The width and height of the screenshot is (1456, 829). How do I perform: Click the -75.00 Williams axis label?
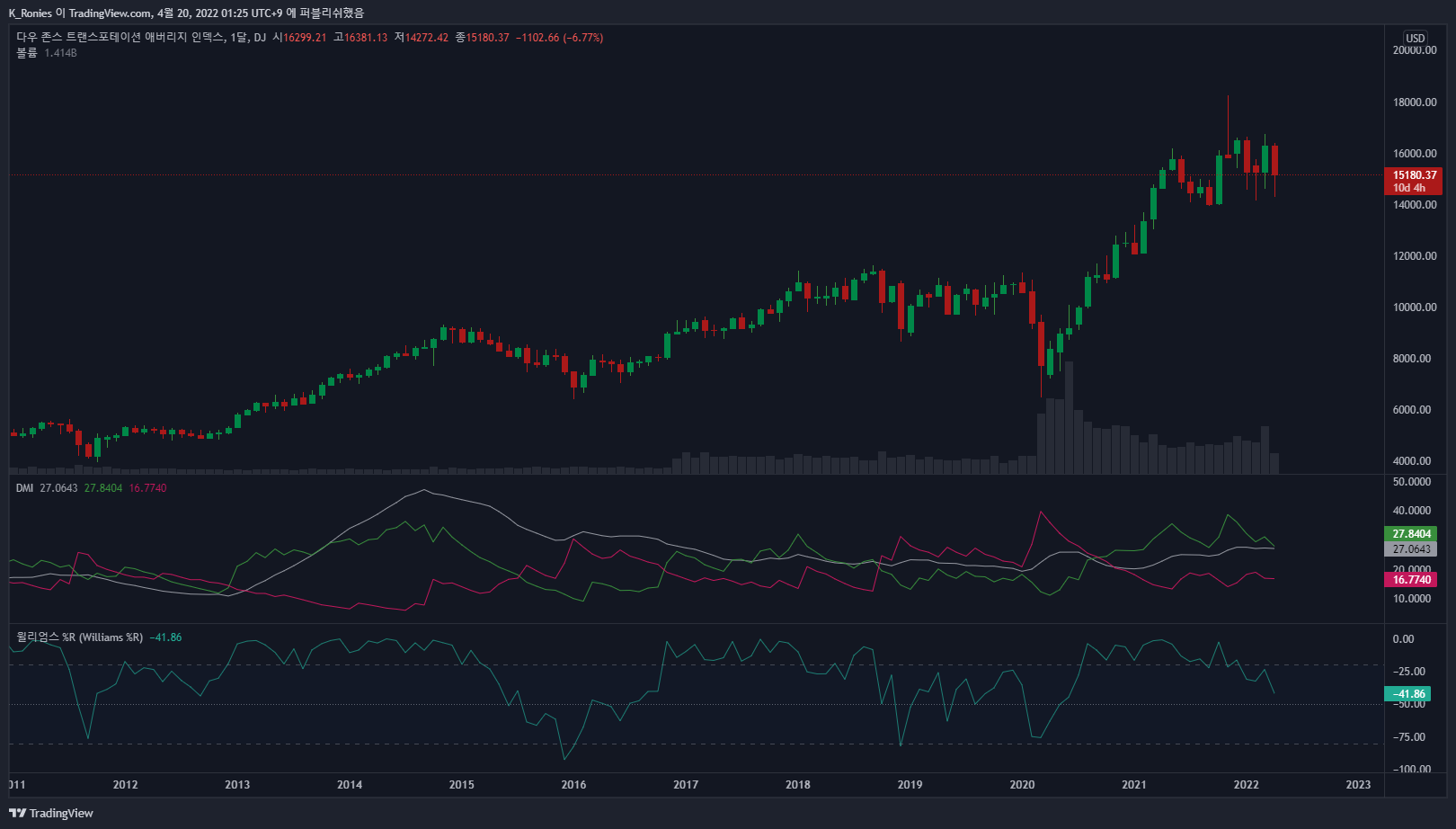(x=1409, y=737)
